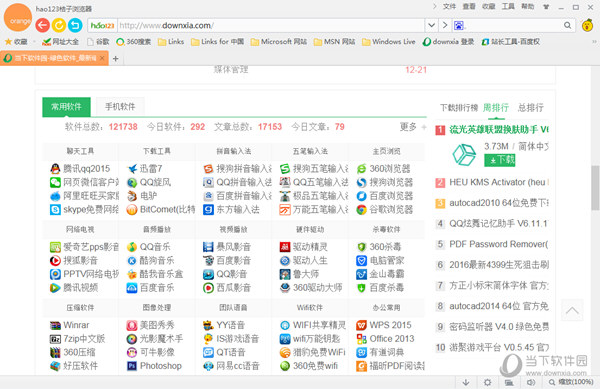Open downloads arrow icon in status bar
This screenshot has height=389, width=600.
click(x=466, y=382)
